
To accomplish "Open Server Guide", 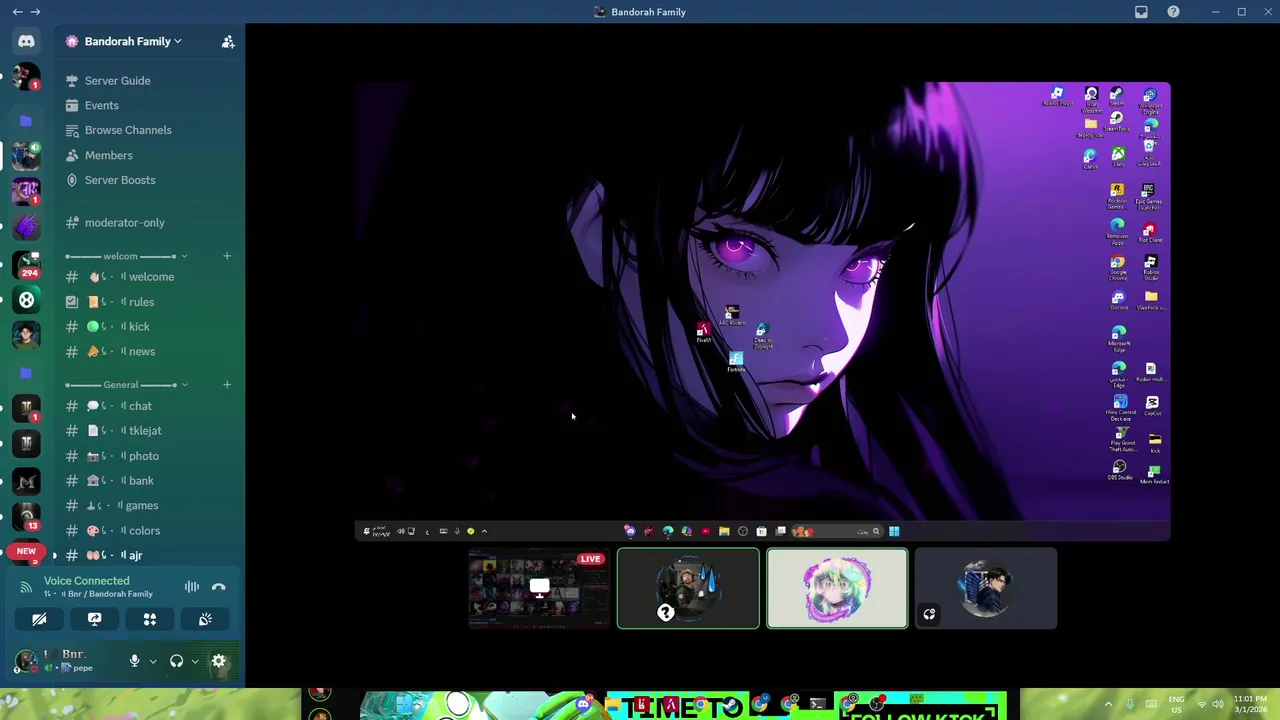I will click(x=146, y=80).
